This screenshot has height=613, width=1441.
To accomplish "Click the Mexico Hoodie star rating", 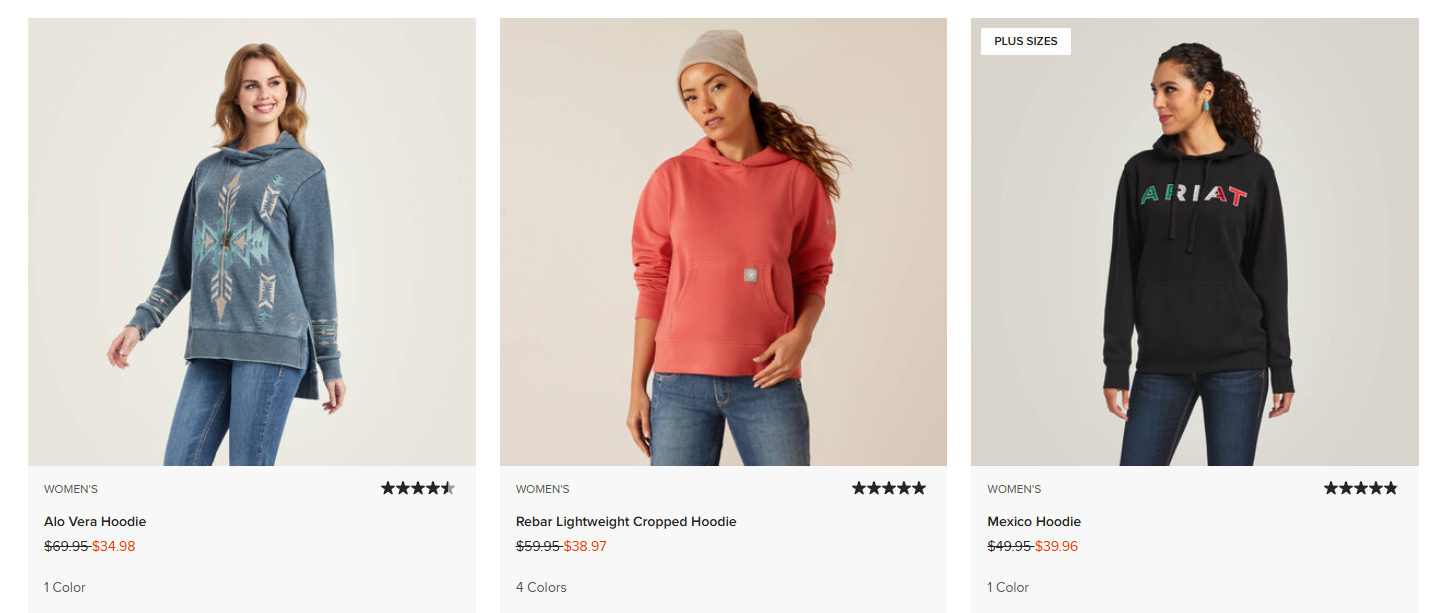I will click(1360, 487).
